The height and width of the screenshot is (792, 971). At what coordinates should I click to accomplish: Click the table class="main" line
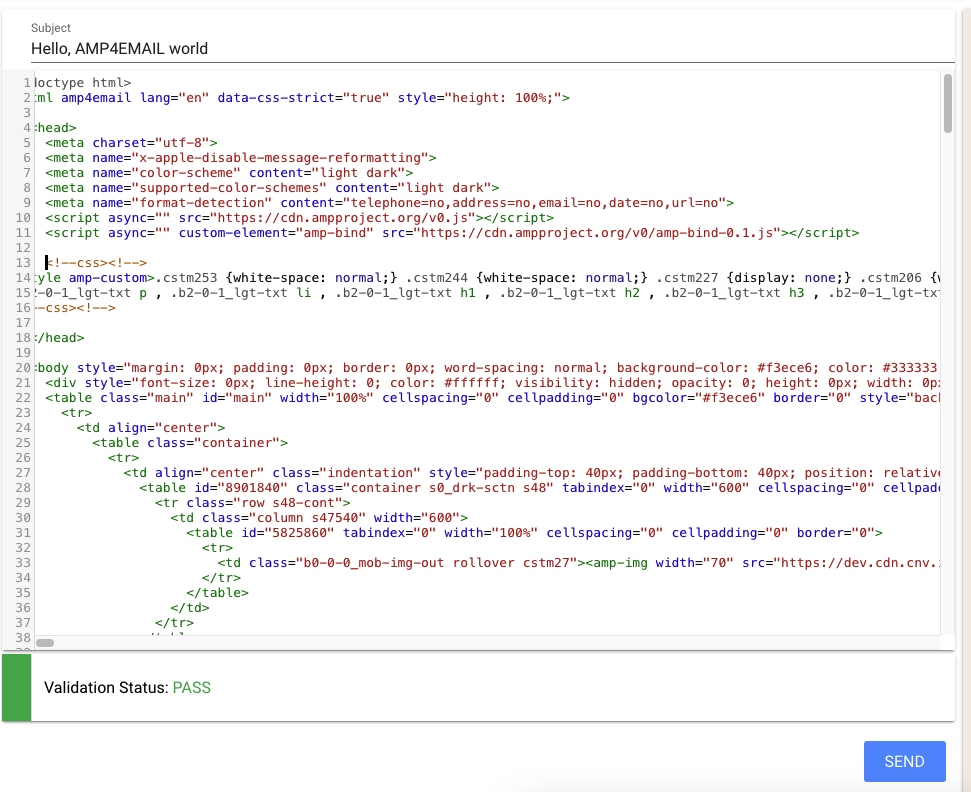[x=492, y=398]
